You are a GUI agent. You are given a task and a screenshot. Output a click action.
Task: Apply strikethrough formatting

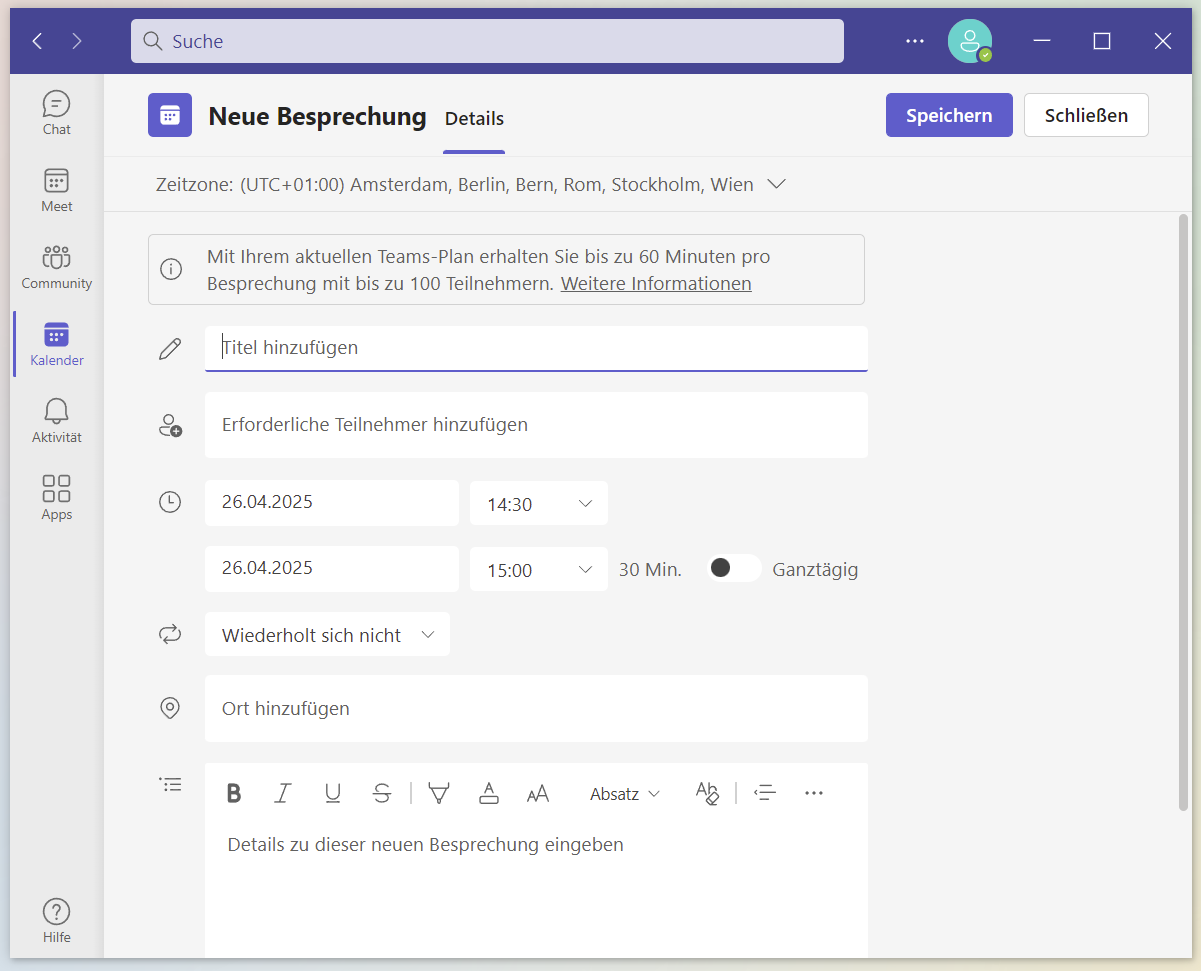click(x=382, y=793)
